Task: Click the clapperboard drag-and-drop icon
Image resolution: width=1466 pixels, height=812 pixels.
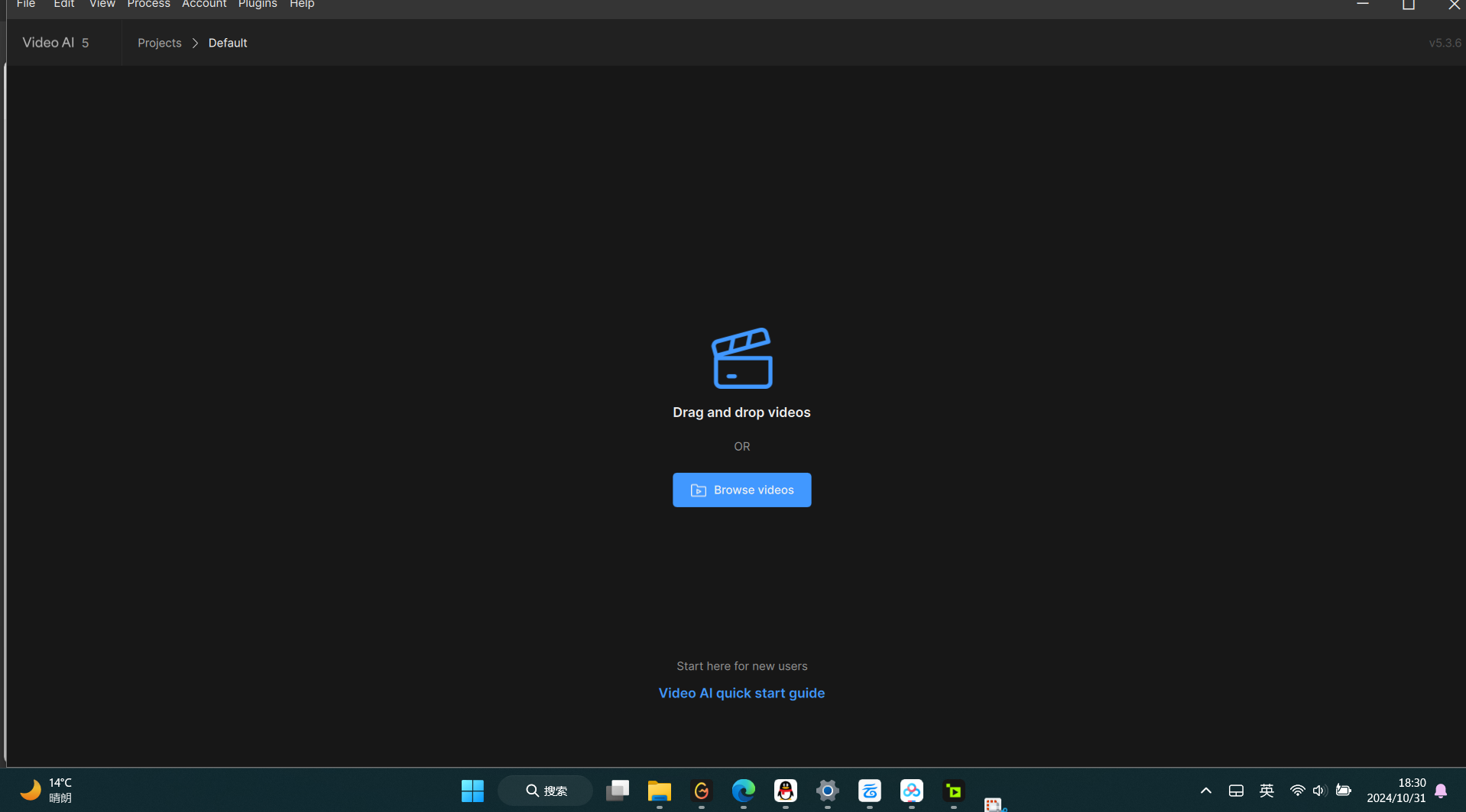Action: pos(741,358)
